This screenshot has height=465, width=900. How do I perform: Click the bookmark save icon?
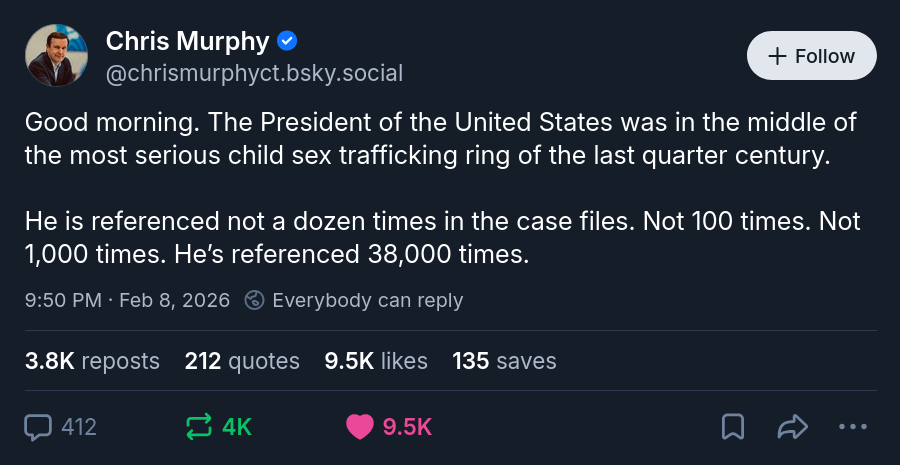(733, 427)
